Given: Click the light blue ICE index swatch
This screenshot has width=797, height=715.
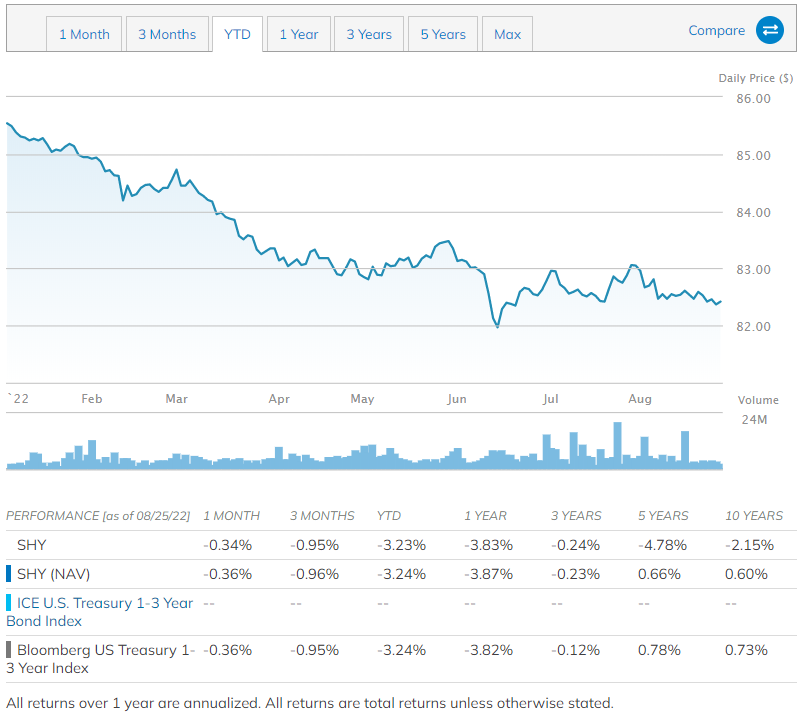Looking at the screenshot, I should pyautogui.click(x=9, y=603).
